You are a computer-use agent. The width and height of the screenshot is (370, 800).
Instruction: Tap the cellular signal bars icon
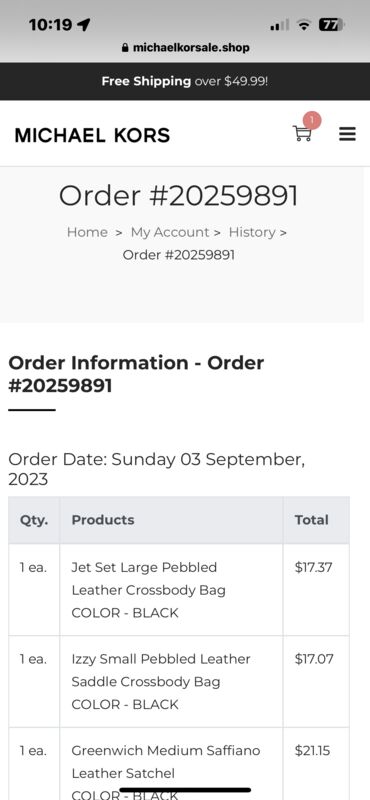coord(280,24)
